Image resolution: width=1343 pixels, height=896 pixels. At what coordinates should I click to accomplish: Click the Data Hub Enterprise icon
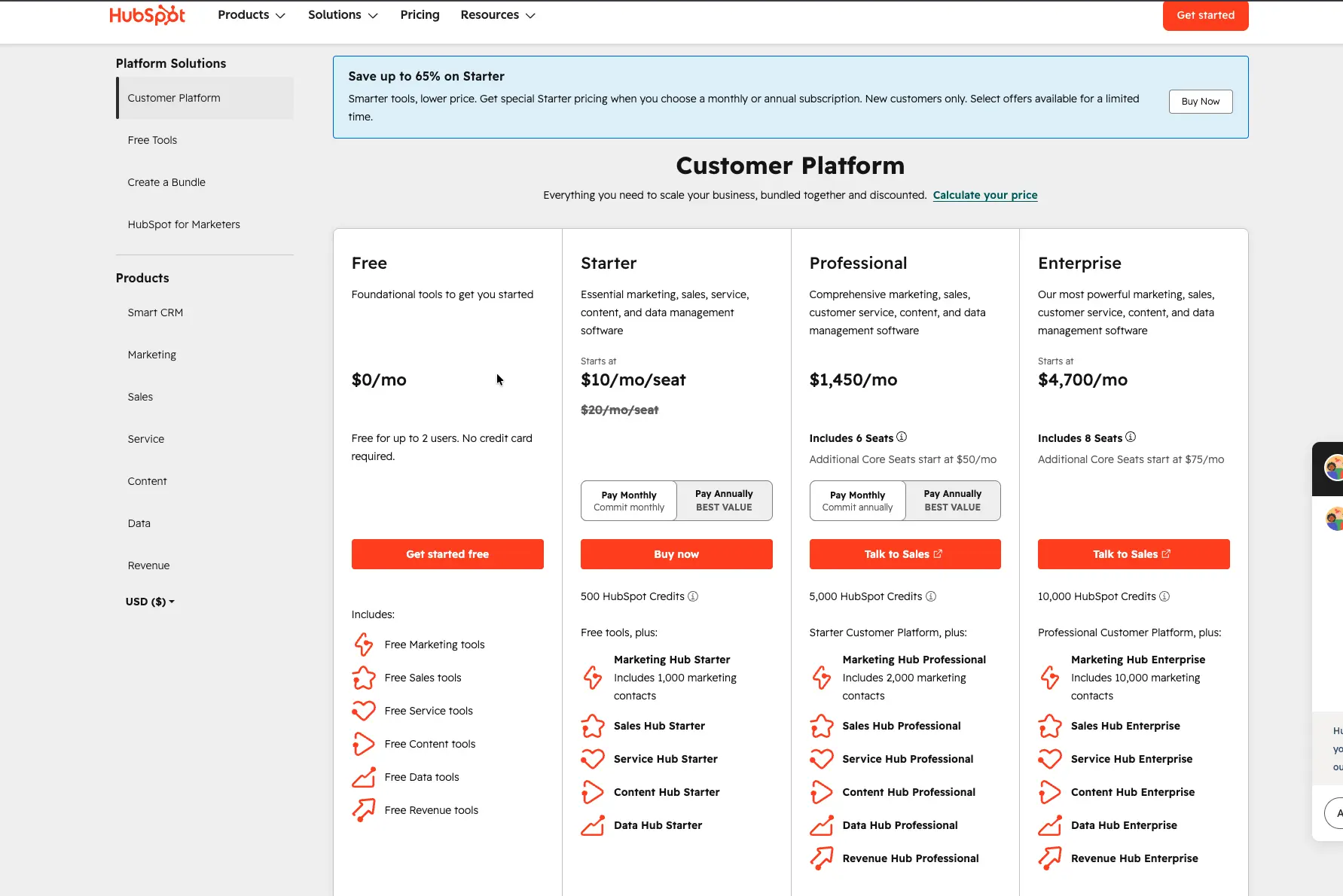pyautogui.click(x=1050, y=825)
